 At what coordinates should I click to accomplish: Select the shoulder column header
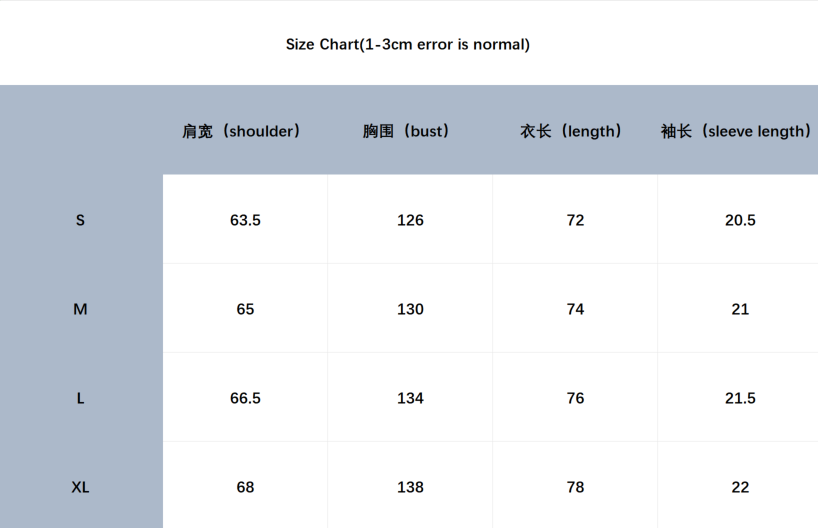pyautogui.click(x=242, y=131)
